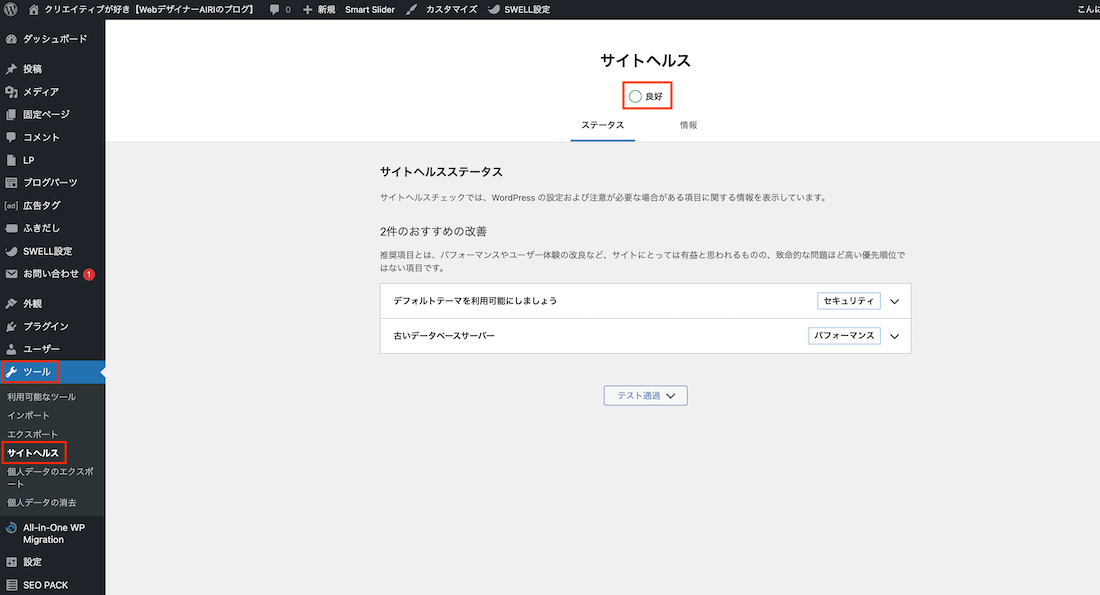Click the ブログパーツ icon
The width and height of the screenshot is (1100, 595).
[x=11, y=182]
